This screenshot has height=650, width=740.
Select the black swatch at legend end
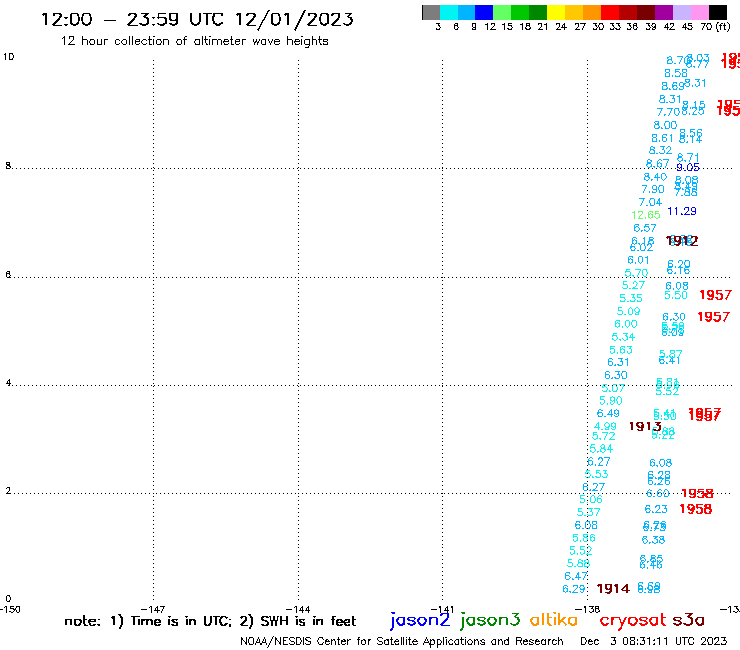pos(717,12)
